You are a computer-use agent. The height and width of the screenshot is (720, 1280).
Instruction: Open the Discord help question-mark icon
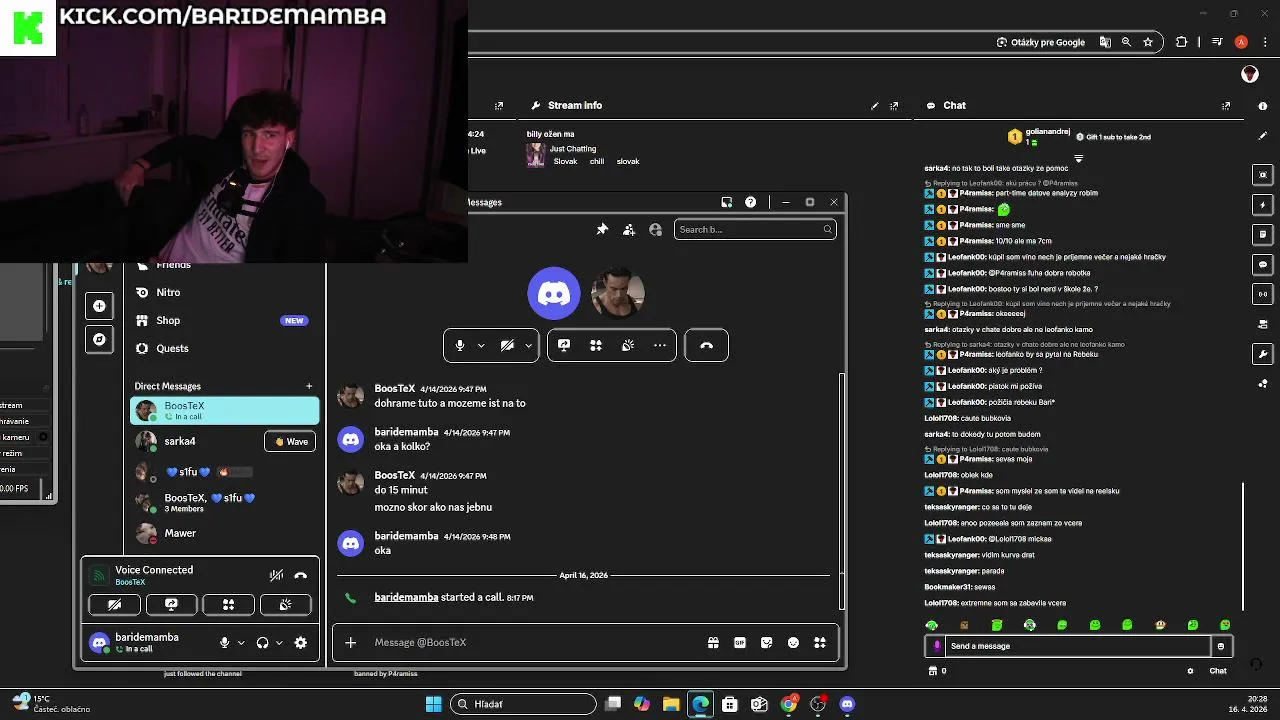pos(751,202)
